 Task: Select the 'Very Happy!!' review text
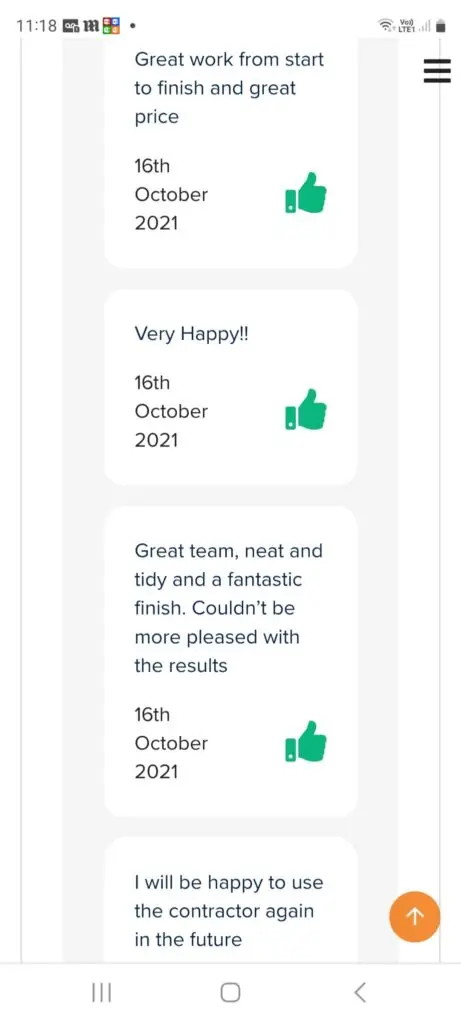tap(191, 334)
